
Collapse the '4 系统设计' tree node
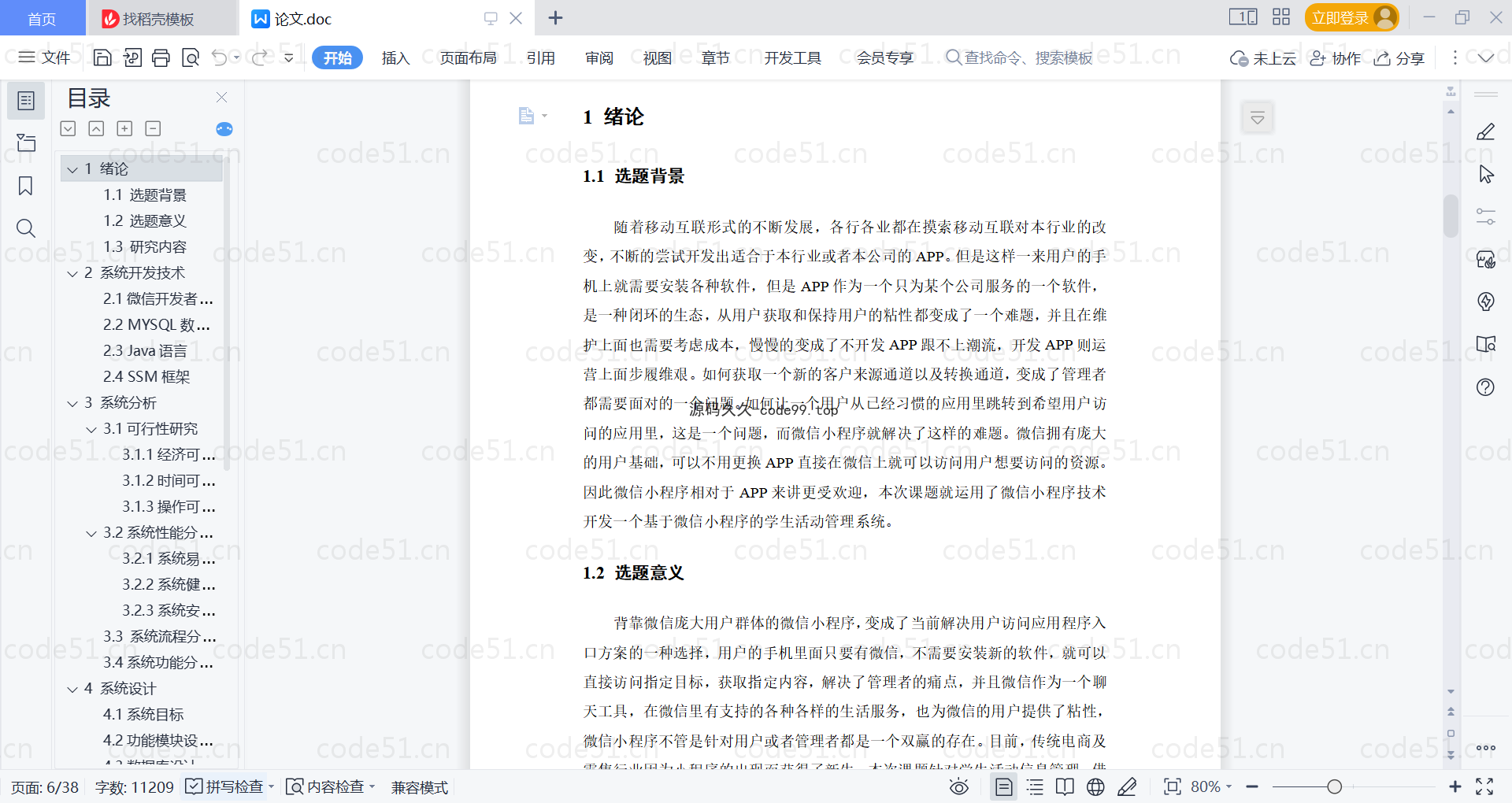72,689
